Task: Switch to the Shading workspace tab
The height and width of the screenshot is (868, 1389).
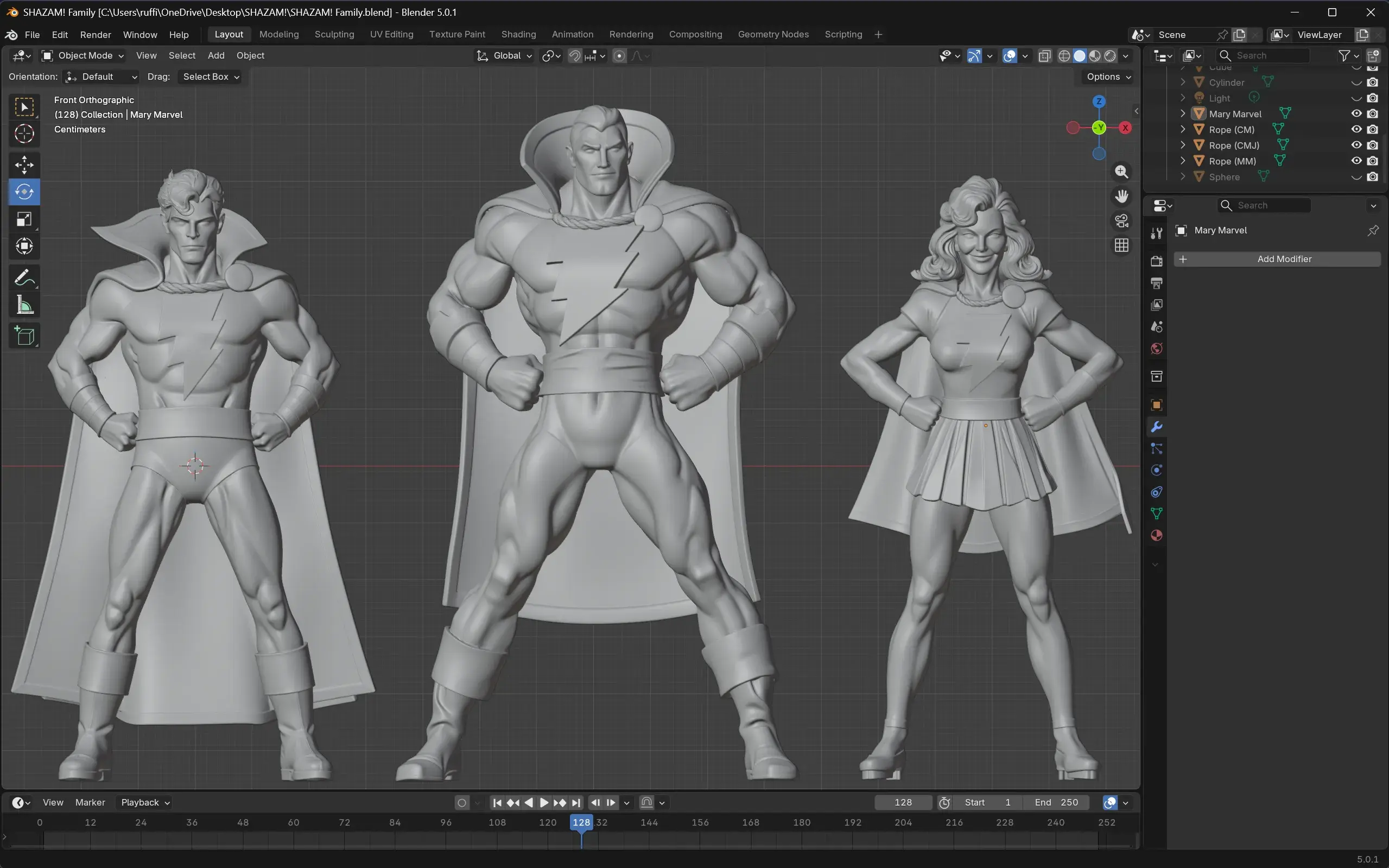Action: tap(518, 34)
